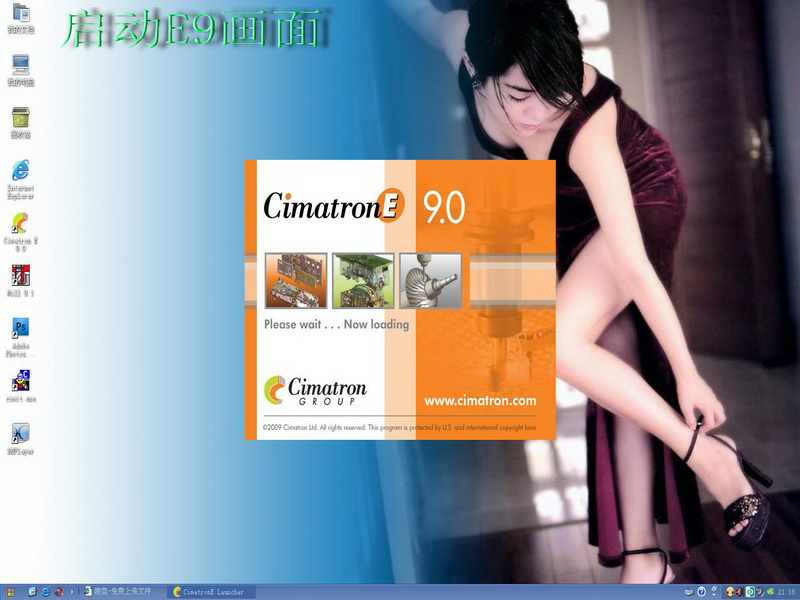
Task: Select the Cimatron E 9.0 desktop shortcut
Action: [x=21, y=232]
